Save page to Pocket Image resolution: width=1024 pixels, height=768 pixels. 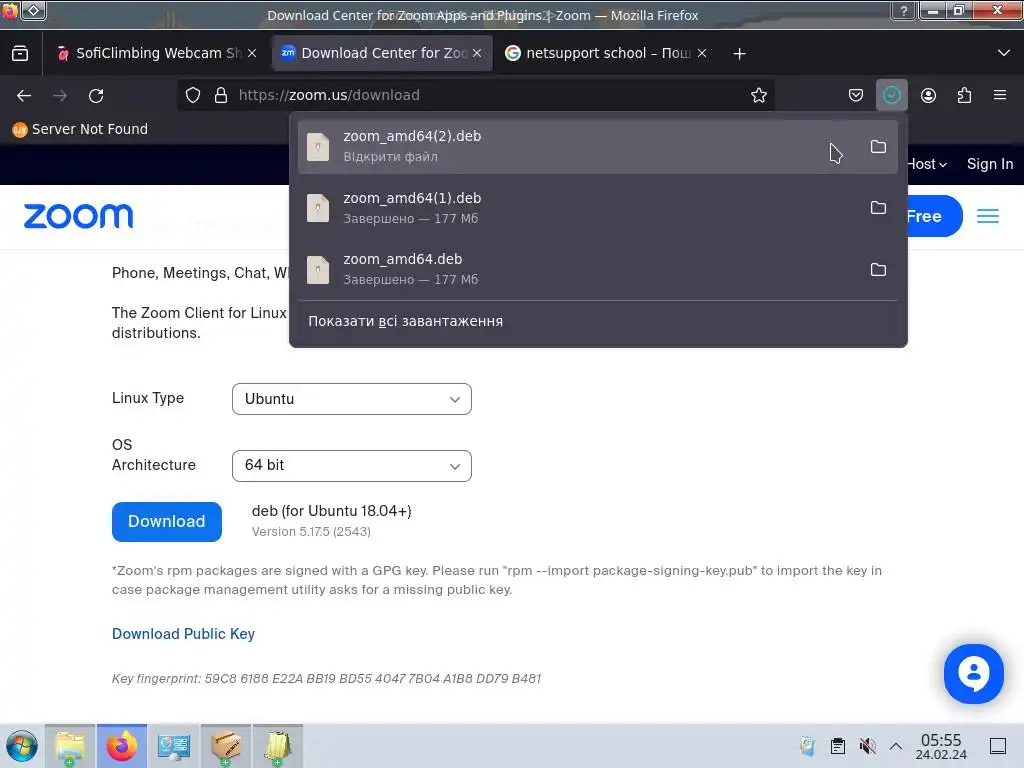tap(856, 95)
